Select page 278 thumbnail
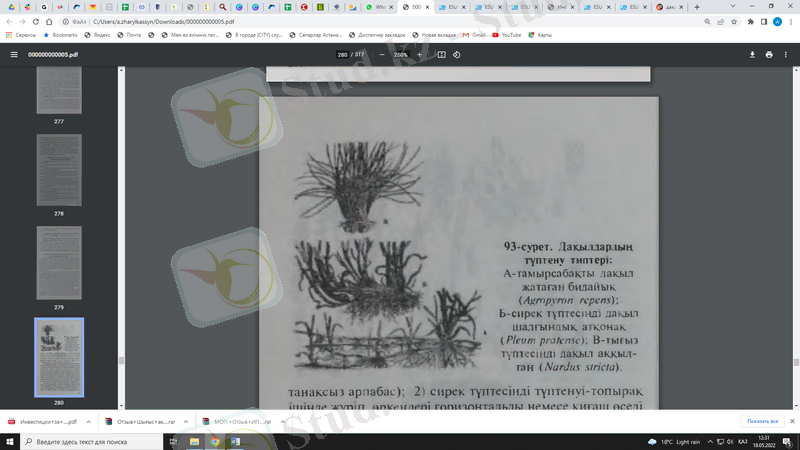The height and width of the screenshot is (450, 800). (59, 170)
